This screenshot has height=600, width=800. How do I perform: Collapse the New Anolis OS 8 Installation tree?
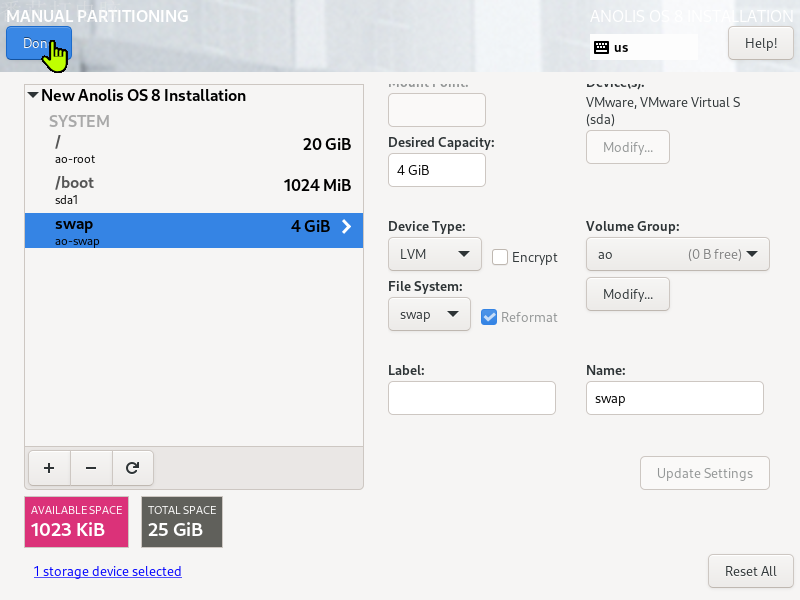(x=33, y=95)
